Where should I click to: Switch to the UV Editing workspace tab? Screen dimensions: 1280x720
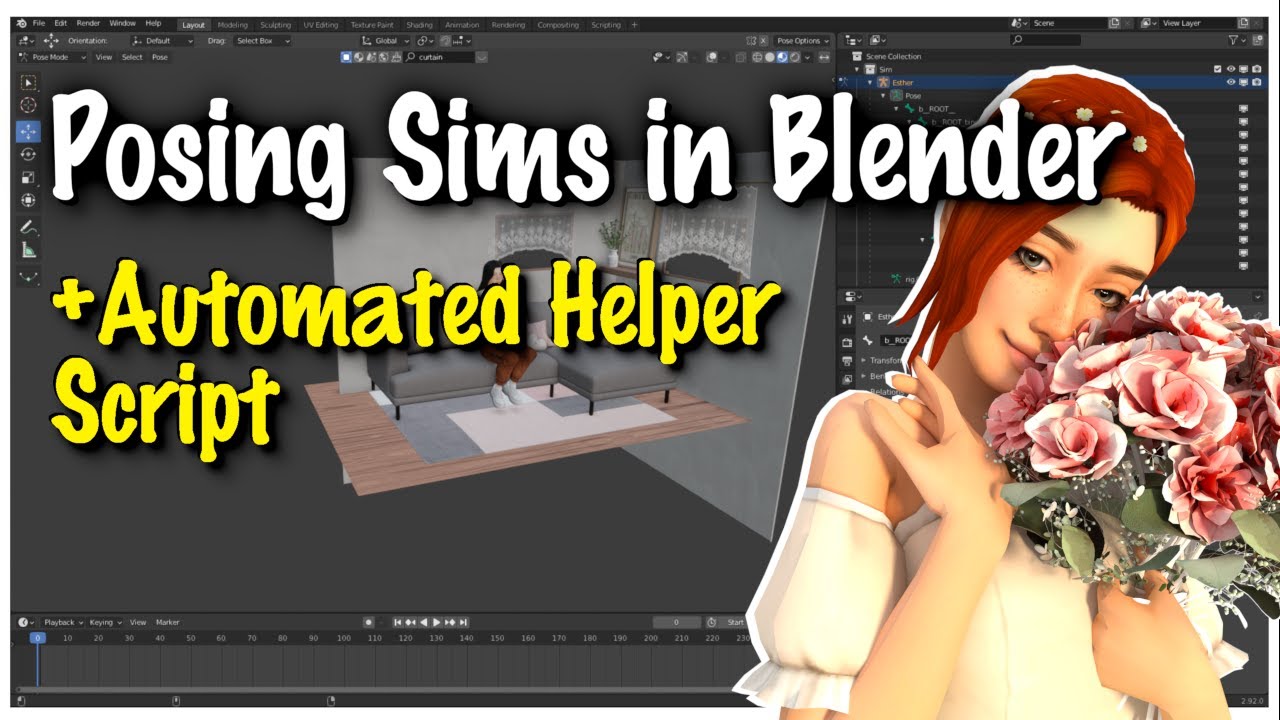(320, 24)
